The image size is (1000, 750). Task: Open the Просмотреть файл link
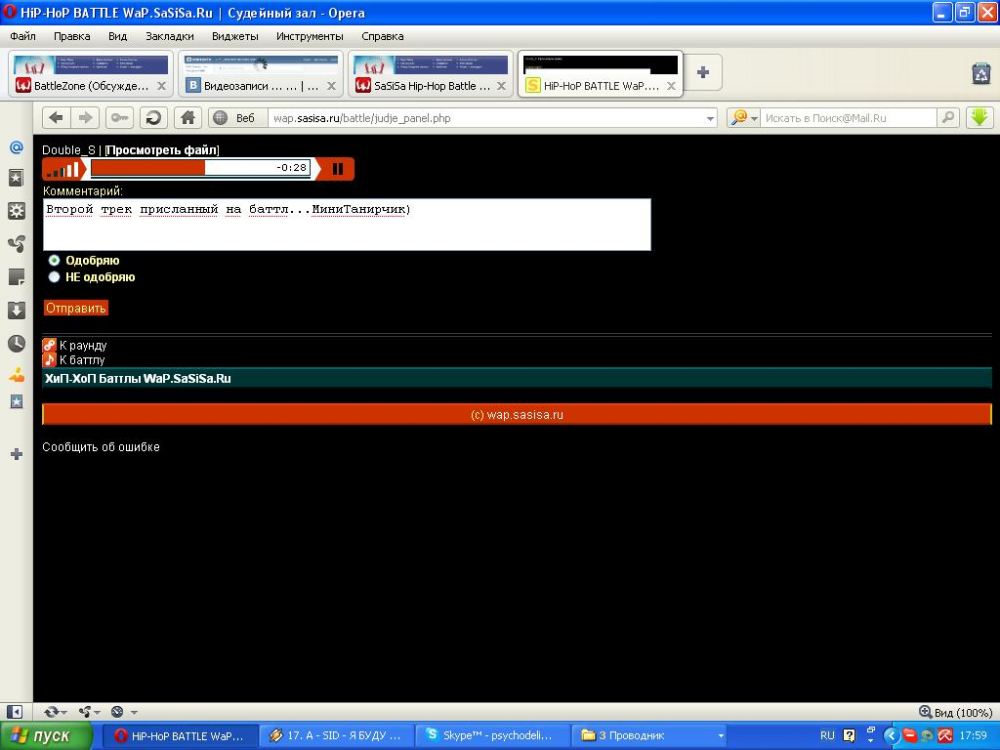[161, 151]
